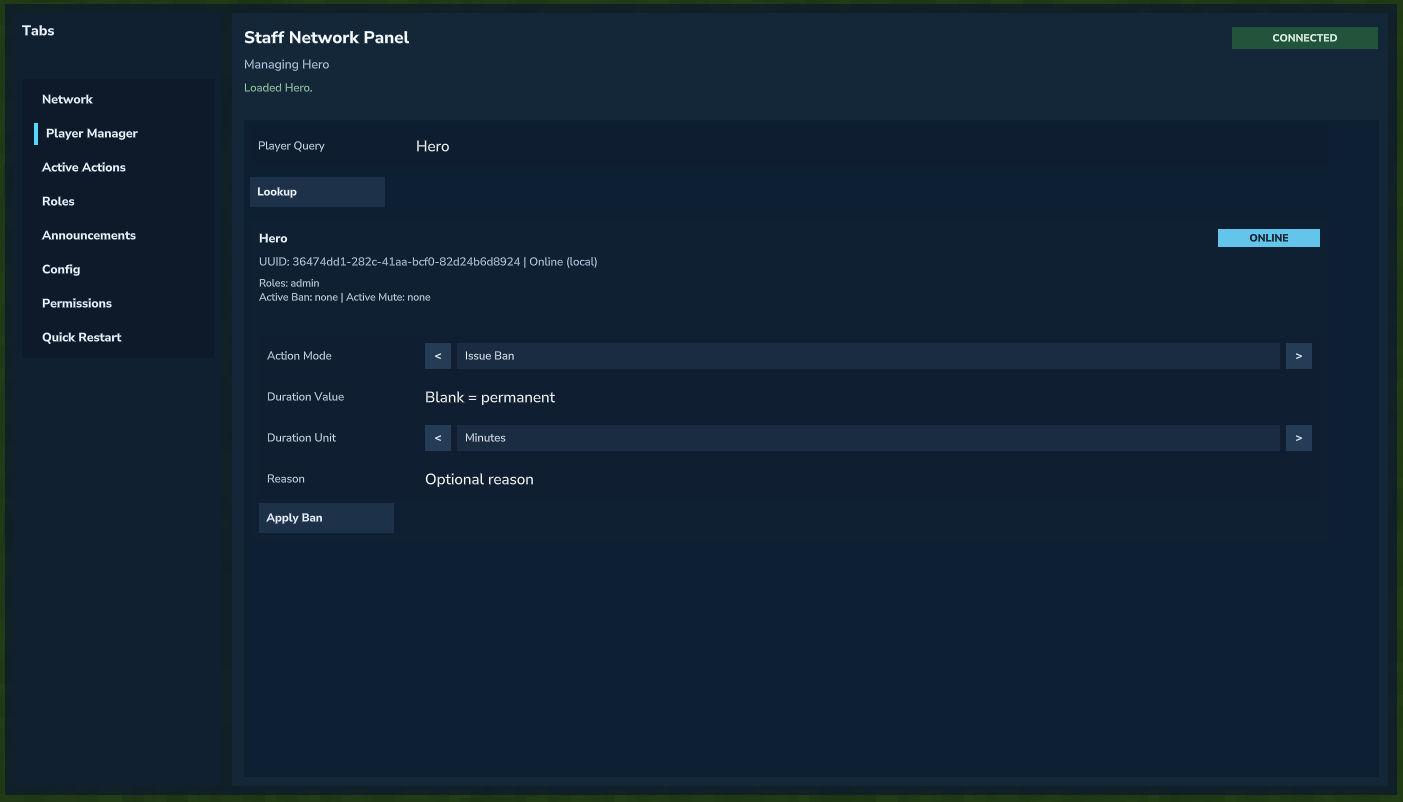Select the Player Manager tab
The image size is (1403, 802).
(92, 134)
